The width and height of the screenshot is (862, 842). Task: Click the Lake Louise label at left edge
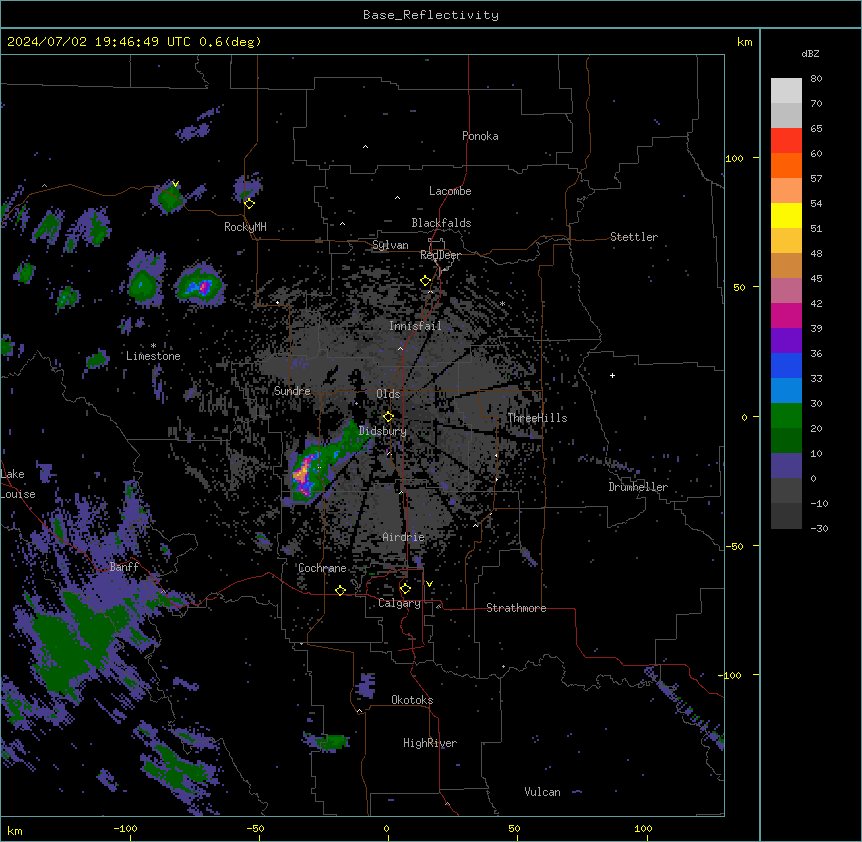18,484
